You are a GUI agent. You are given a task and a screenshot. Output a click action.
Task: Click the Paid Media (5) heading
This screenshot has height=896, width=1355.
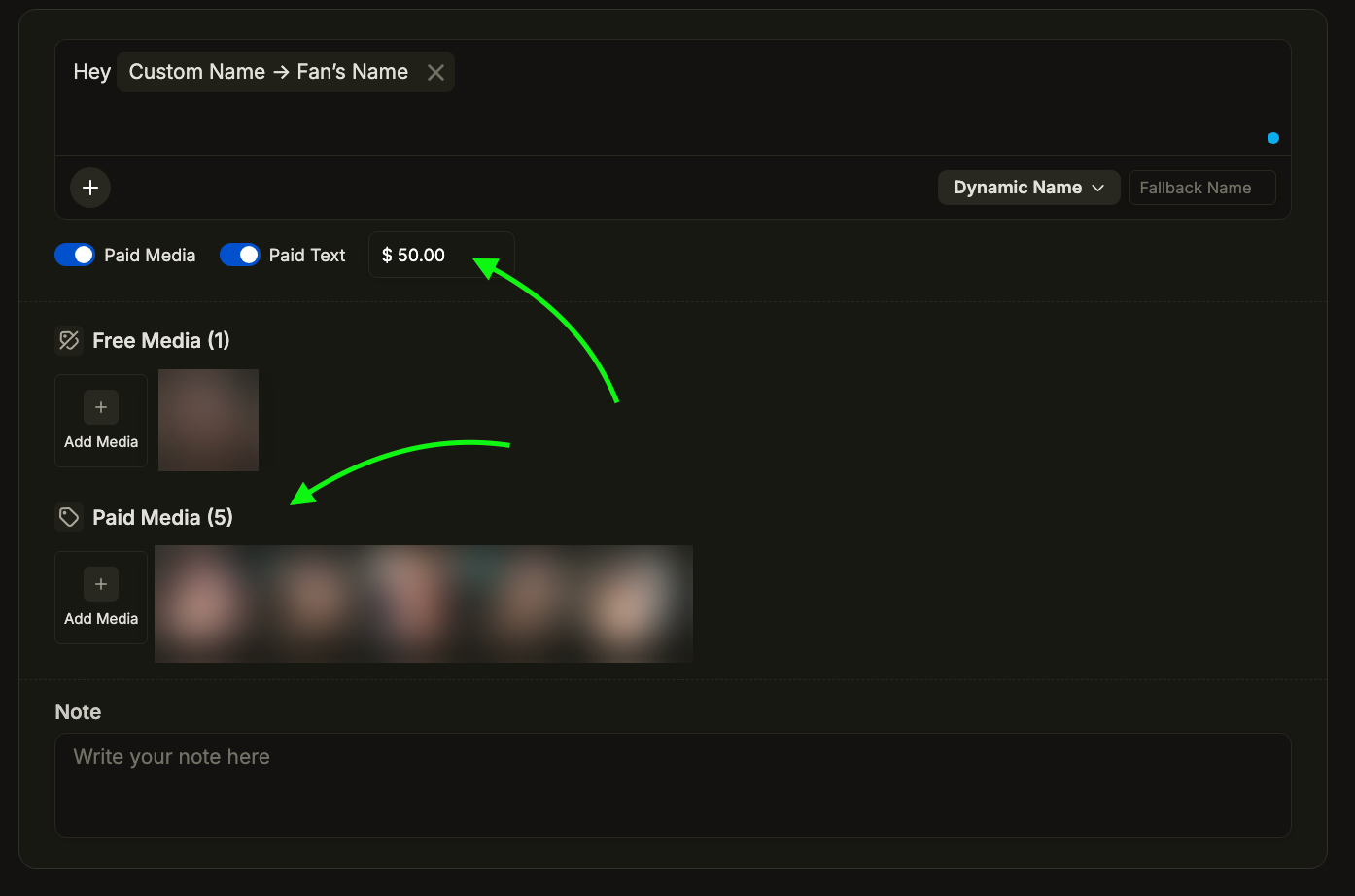[162, 517]
